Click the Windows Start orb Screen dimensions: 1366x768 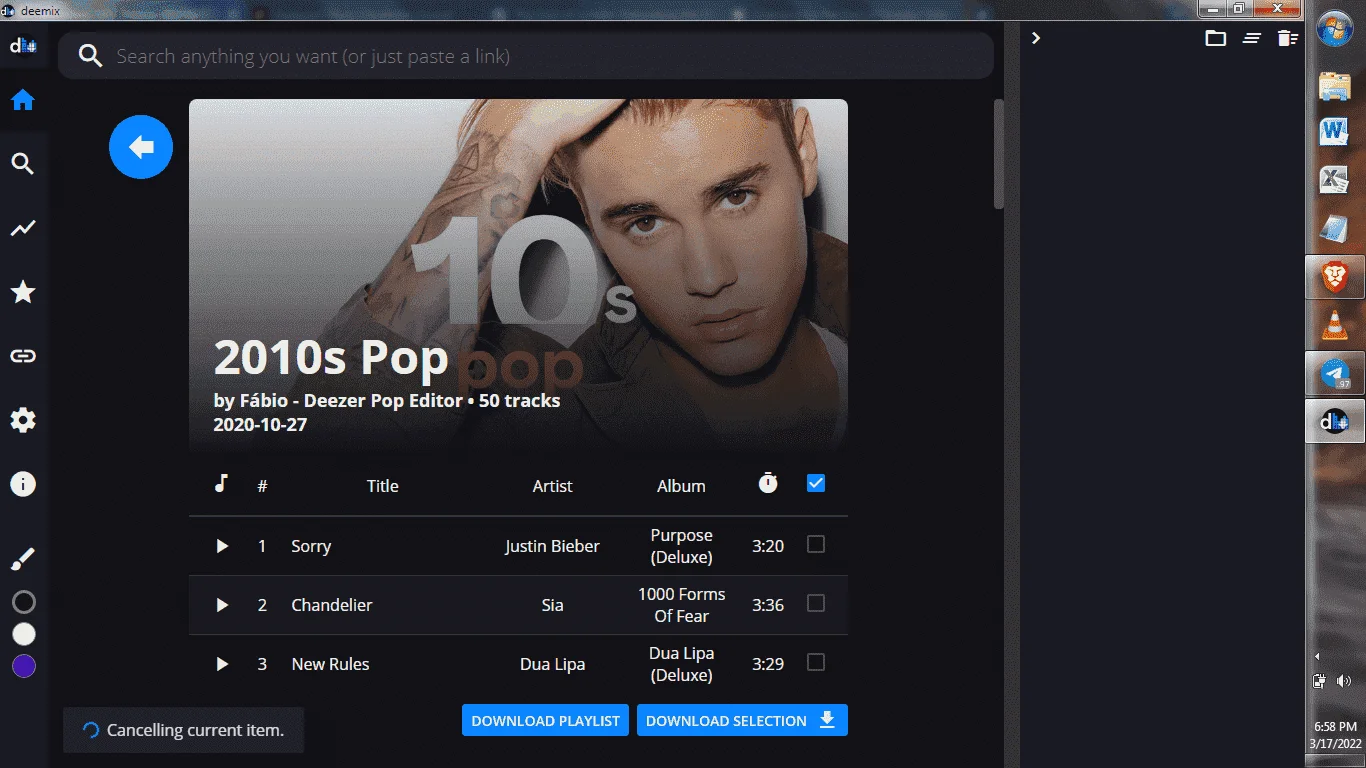tap(1335, 28)
